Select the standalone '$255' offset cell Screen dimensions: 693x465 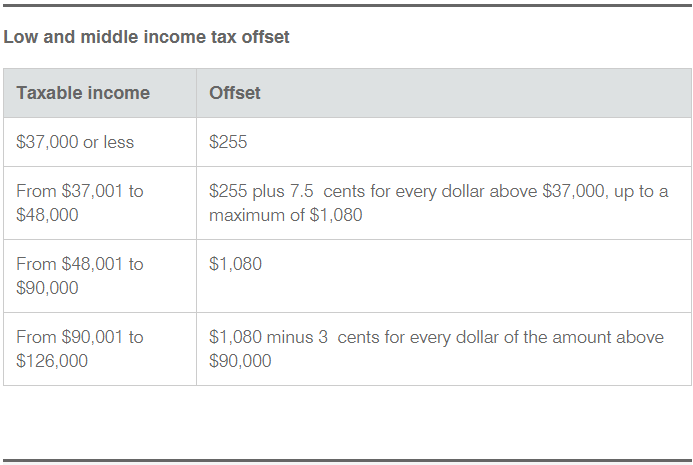(228, 142)
